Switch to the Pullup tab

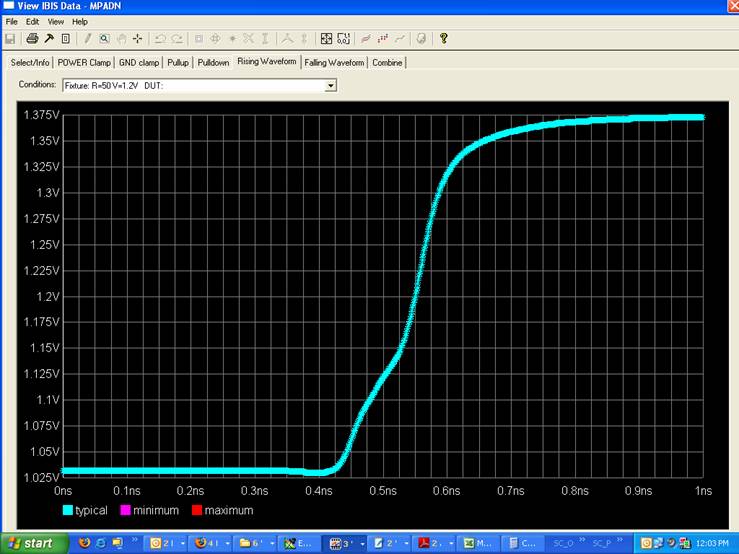(178, 62)
